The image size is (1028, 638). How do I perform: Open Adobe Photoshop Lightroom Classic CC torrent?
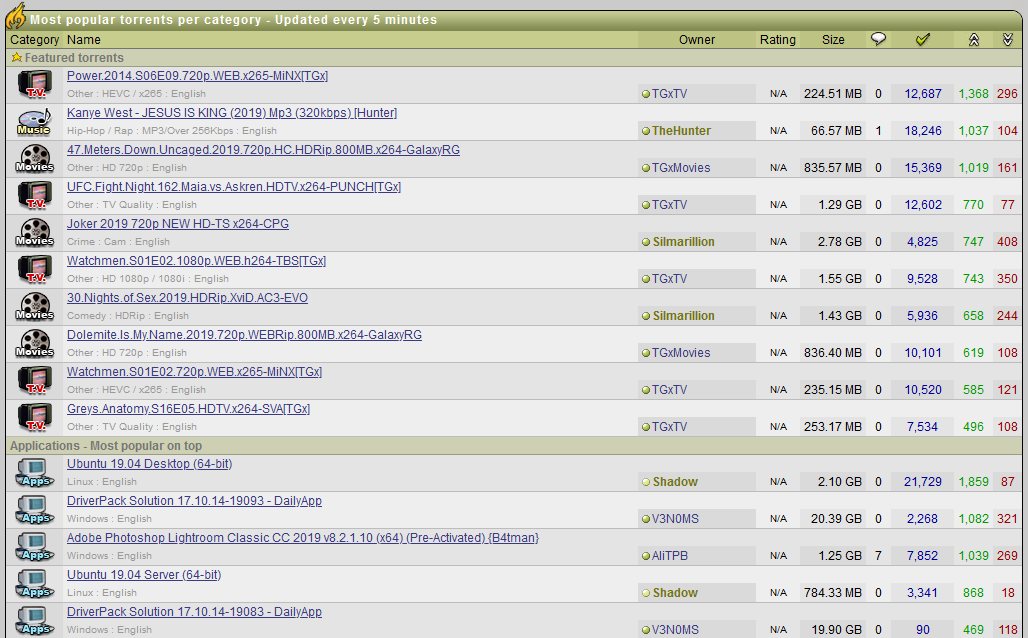pyautogui.click(x=303, y=538)
